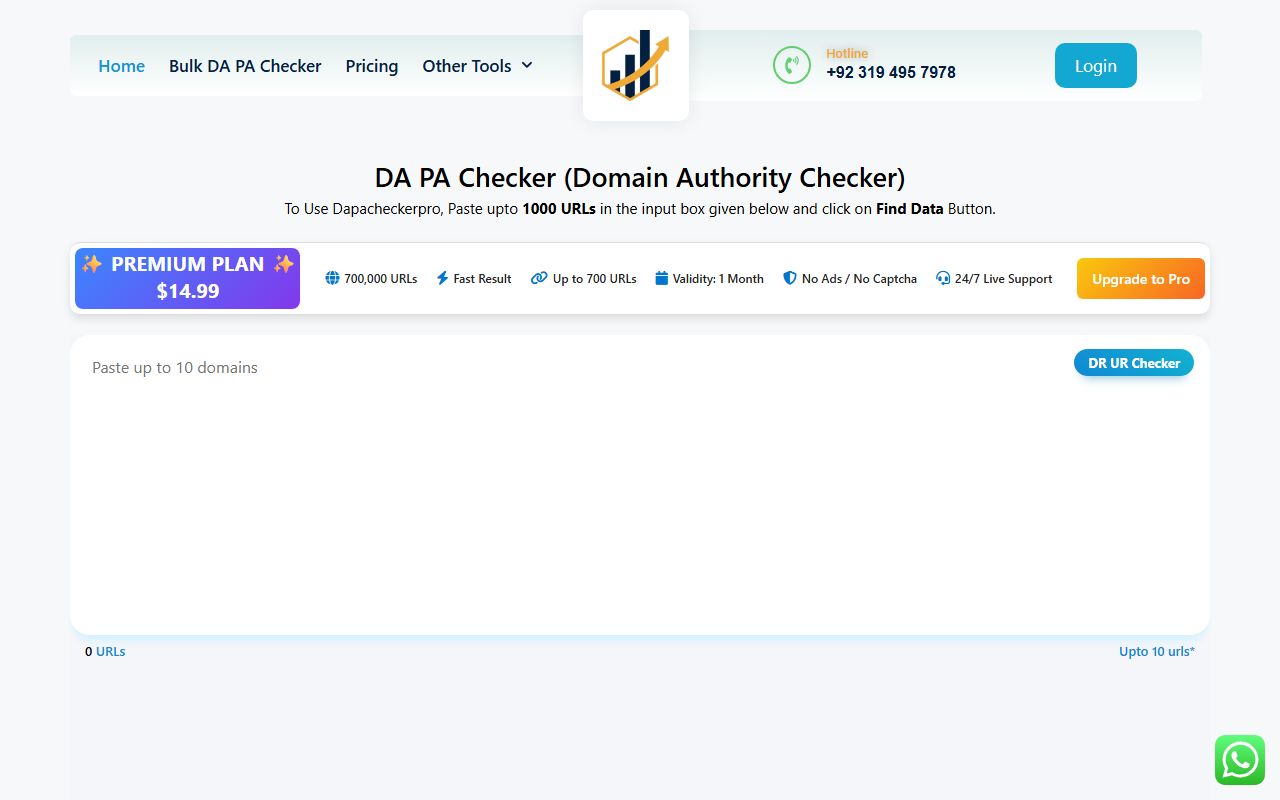Screen dimensions: 1280x800
Task: Open the WhatsApp chat icon
Action: point(1240,760)
